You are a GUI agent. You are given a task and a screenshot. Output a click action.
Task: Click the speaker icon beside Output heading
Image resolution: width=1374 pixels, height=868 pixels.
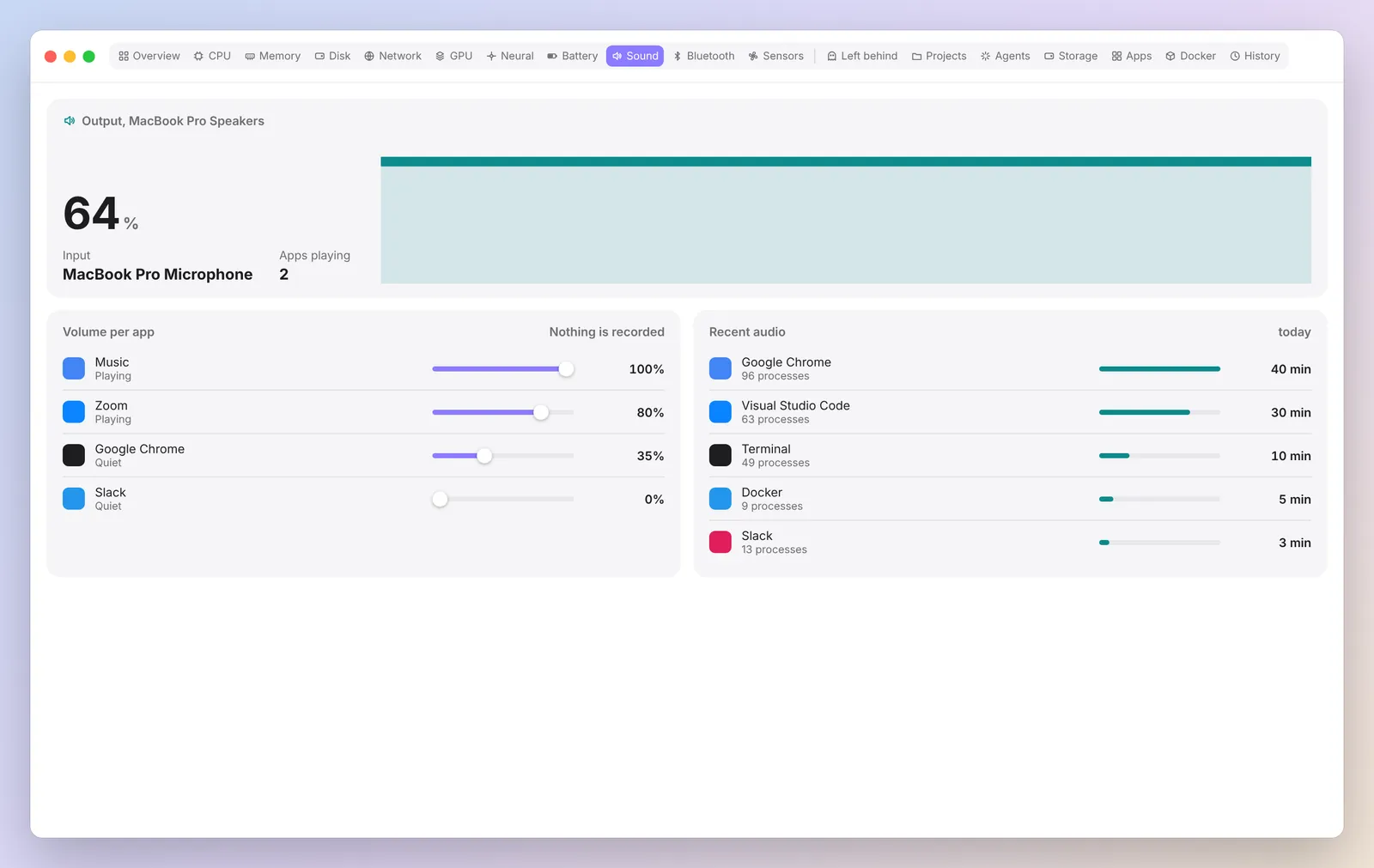click(70, 121)
